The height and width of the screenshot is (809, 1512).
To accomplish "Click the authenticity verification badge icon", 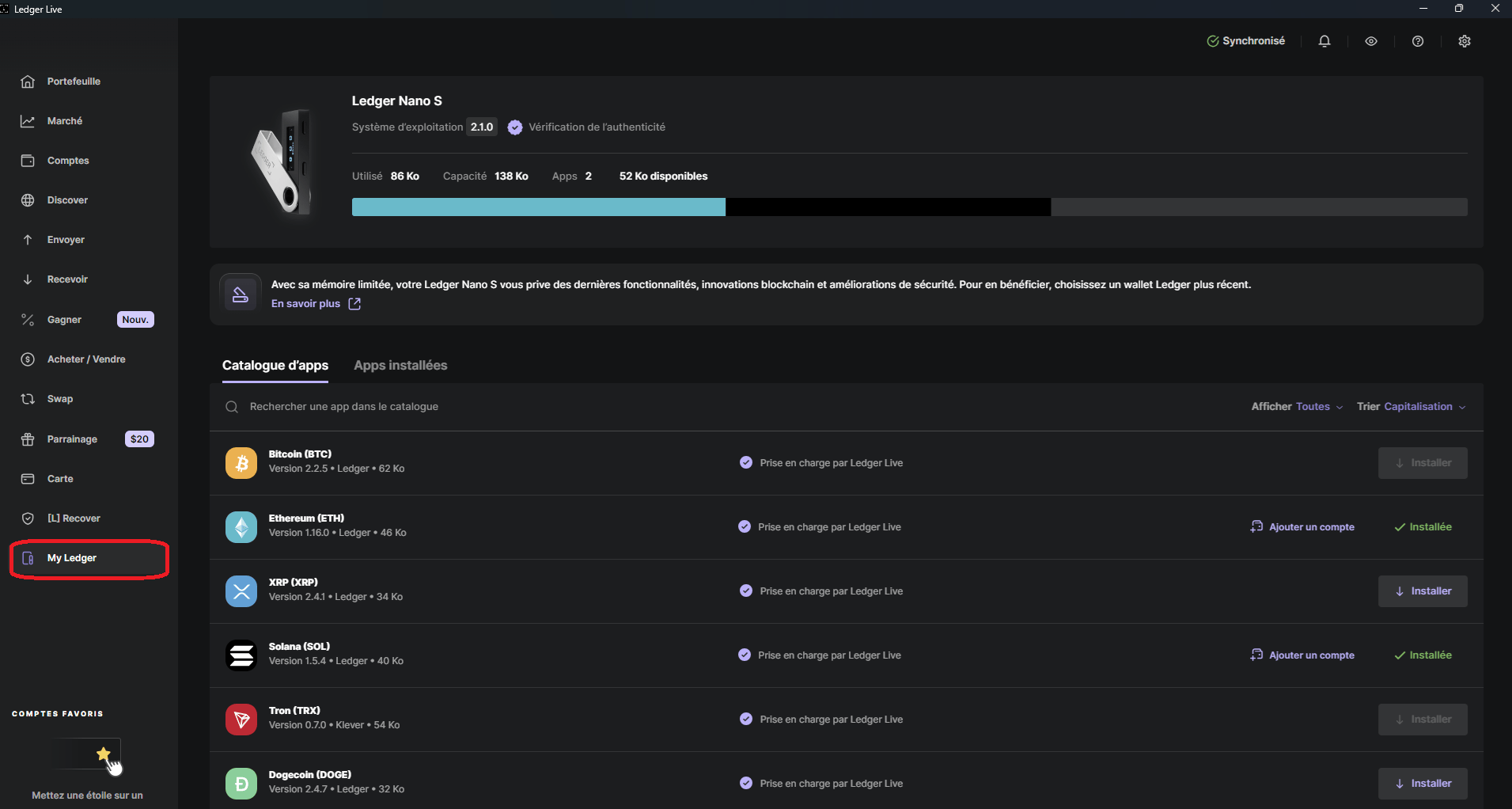I will coord(515,127).
